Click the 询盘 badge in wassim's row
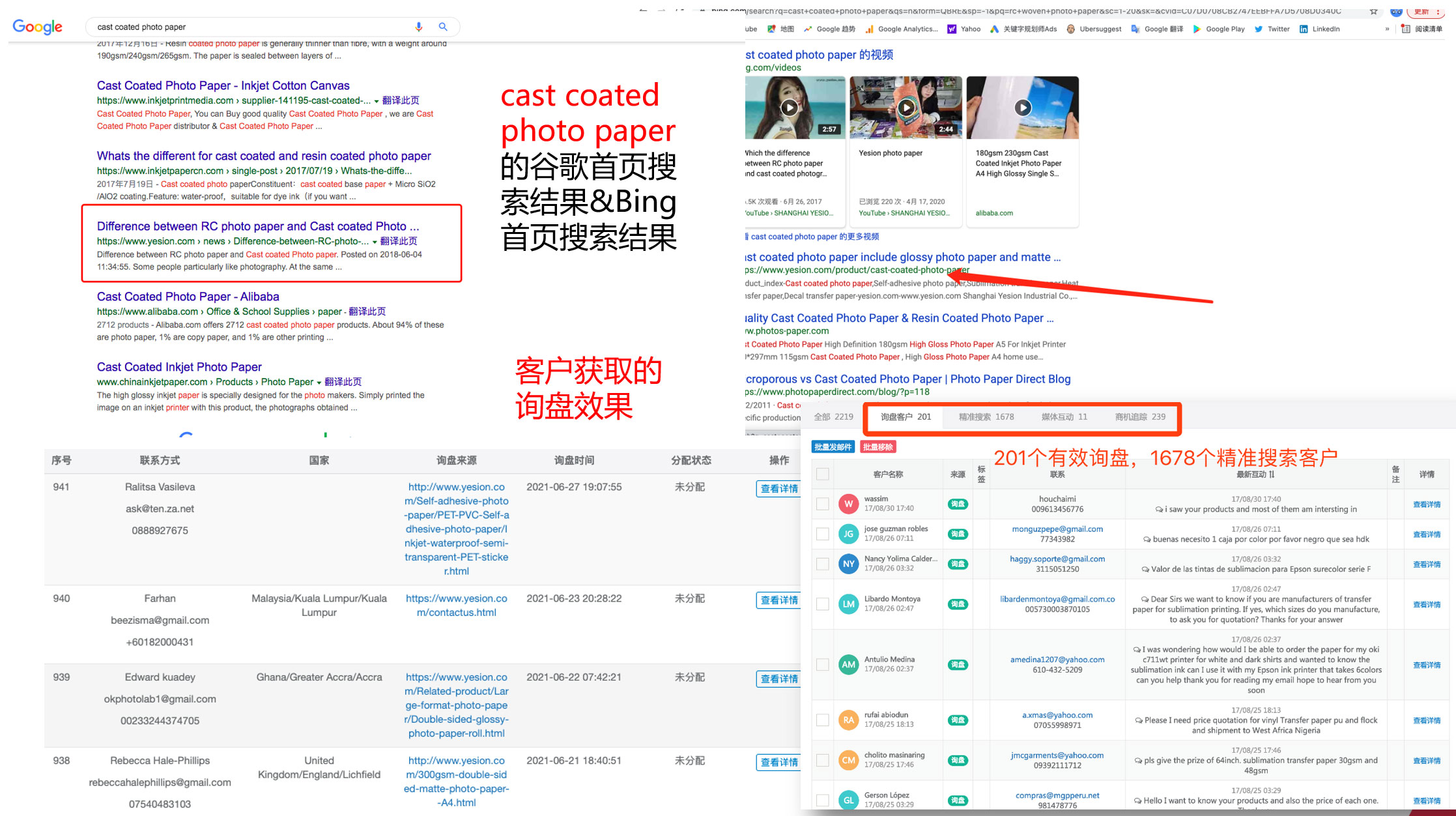Image resolution: width=1456 pixels, height=816 pixels. [x=958, y=504]
